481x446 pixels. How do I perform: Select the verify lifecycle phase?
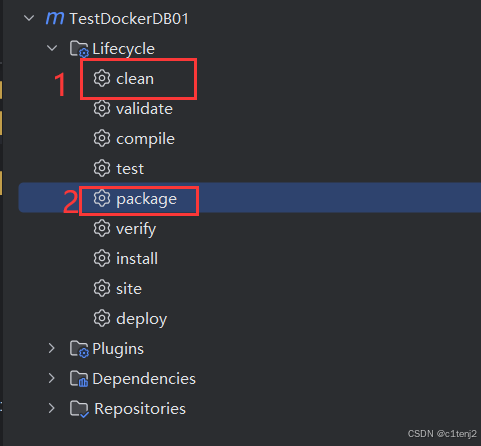coord(136,229)
